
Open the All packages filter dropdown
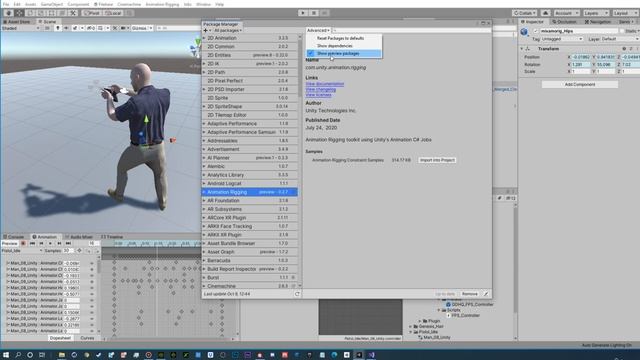click(228, 30)
